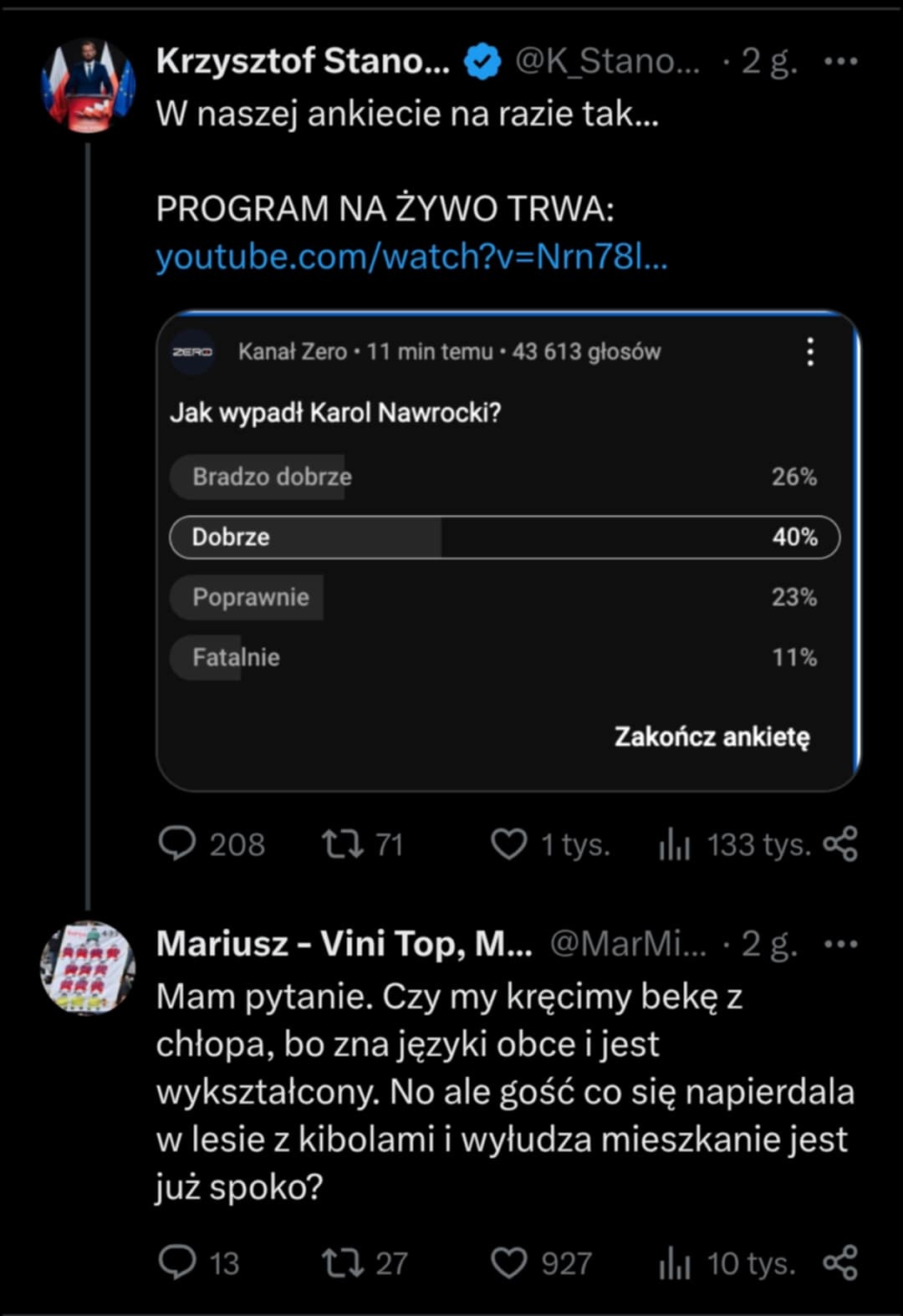Reply to Mariusz's tweet

coord(177,1262)
